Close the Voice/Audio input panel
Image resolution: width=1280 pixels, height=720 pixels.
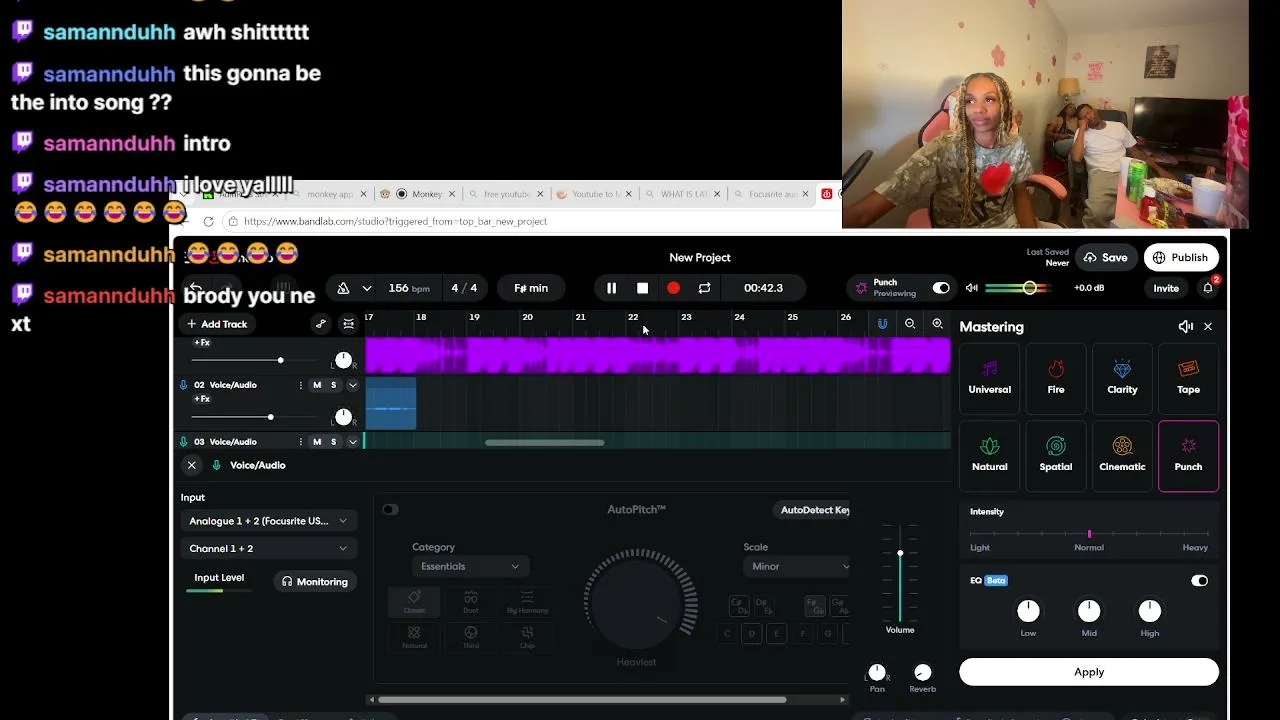click(x=191, y=465)
